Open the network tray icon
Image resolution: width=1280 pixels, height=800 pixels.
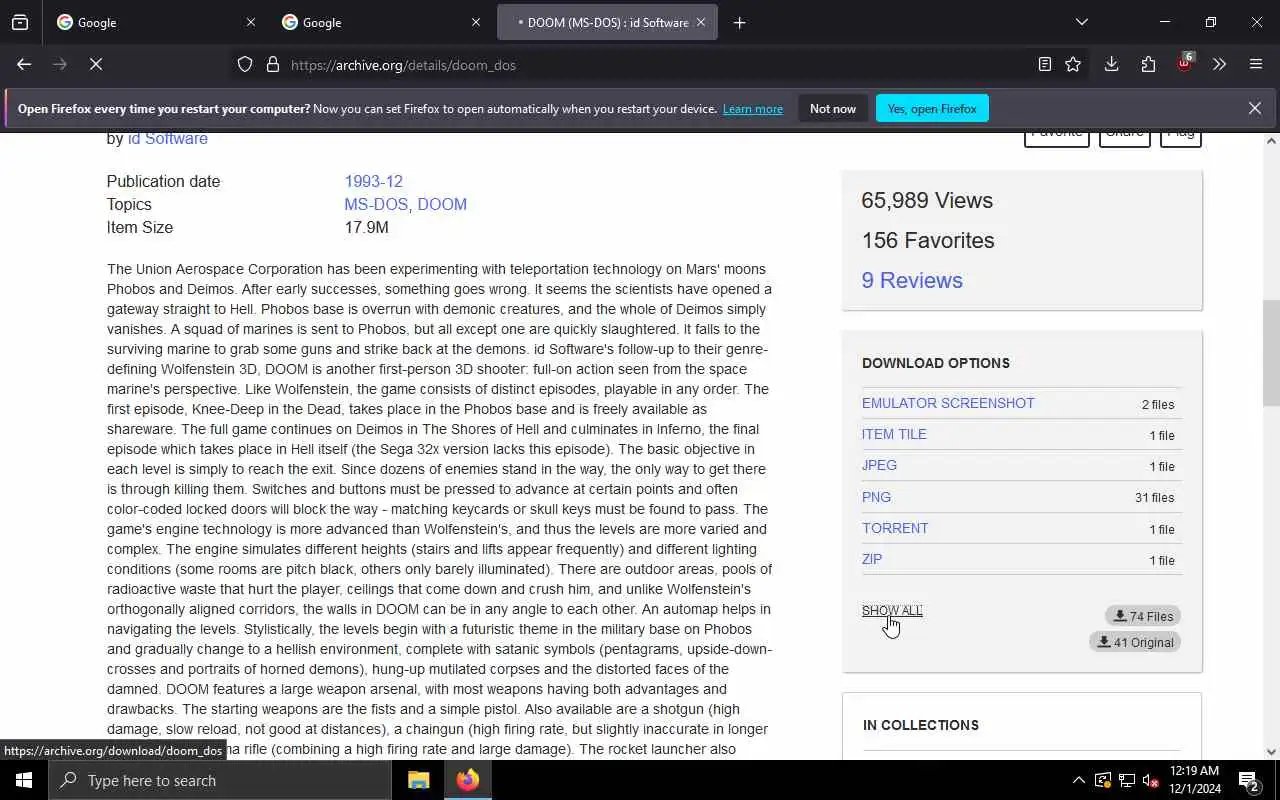point(1127,780)
